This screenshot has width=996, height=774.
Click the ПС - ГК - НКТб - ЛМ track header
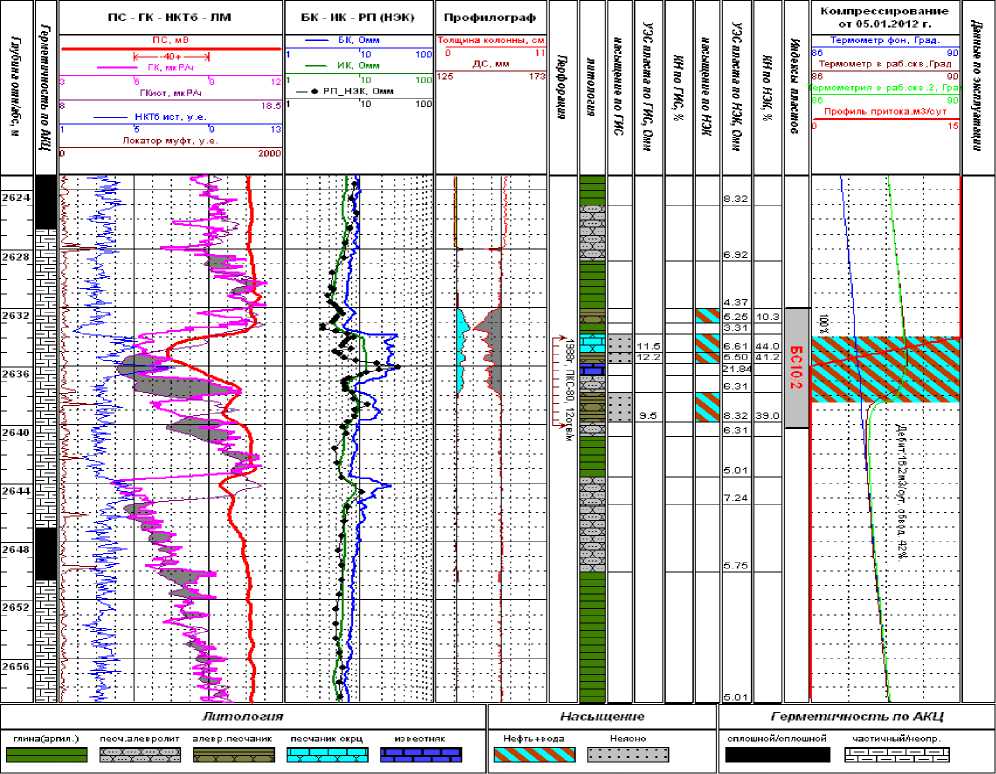click(x=170, y=18)
